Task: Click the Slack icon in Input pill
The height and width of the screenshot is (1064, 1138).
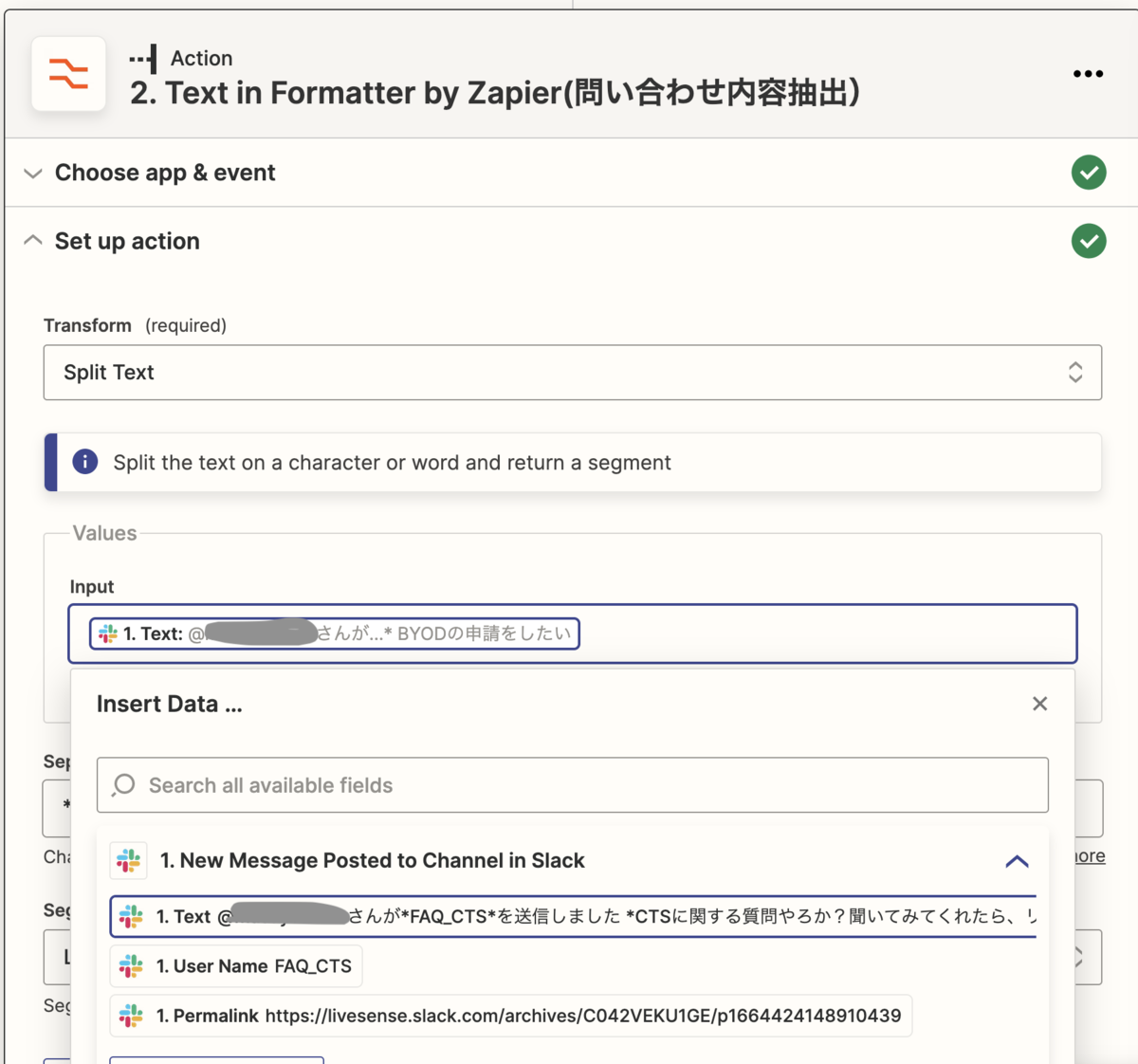Action: pos(108,633)
